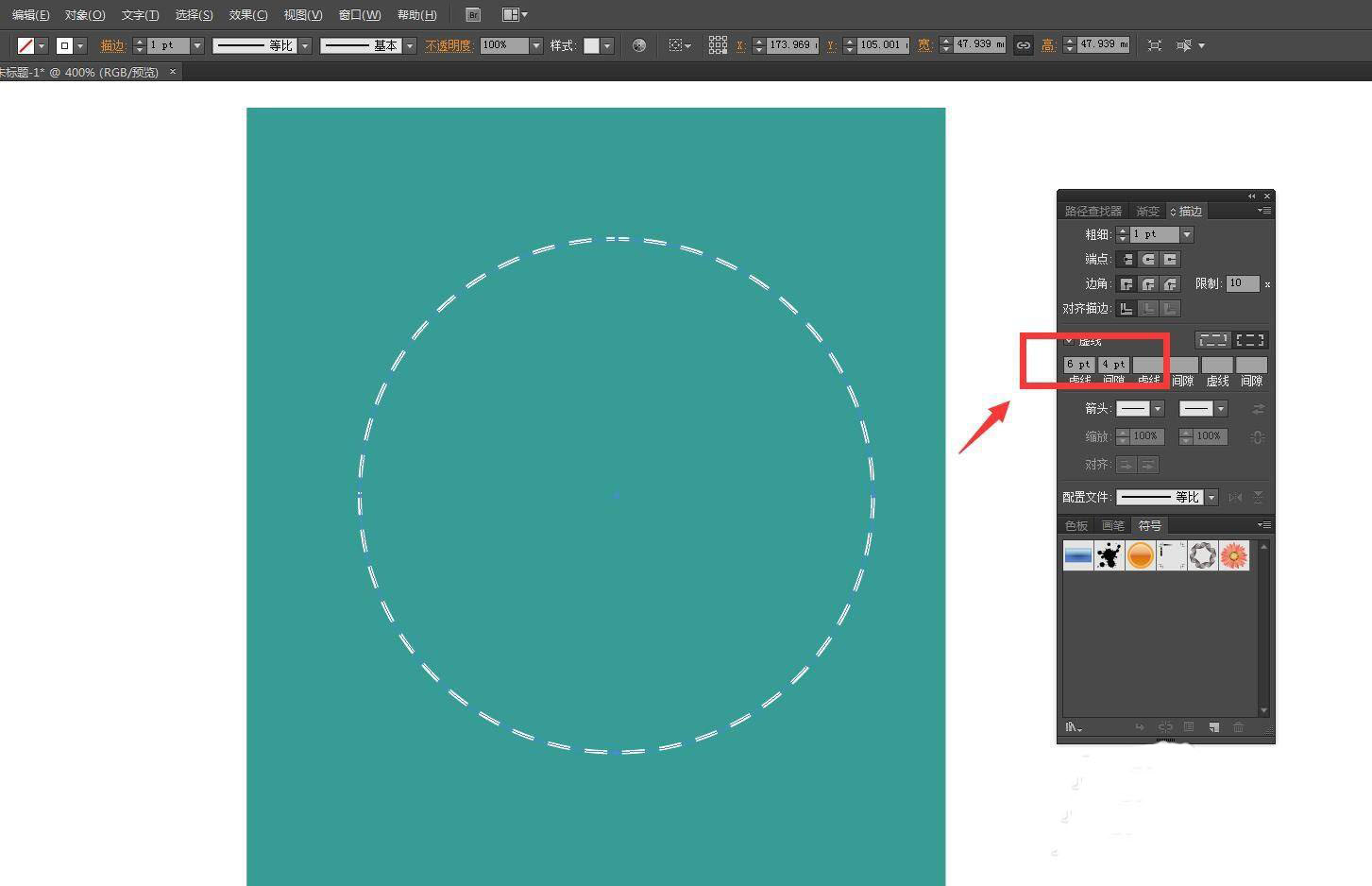Align the stroke to outside
1372x886 pixels.
pos(1170,308)
